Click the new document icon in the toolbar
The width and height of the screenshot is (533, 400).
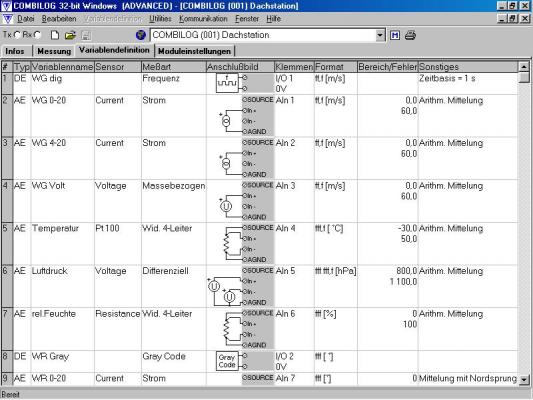(x=55, y=35)
